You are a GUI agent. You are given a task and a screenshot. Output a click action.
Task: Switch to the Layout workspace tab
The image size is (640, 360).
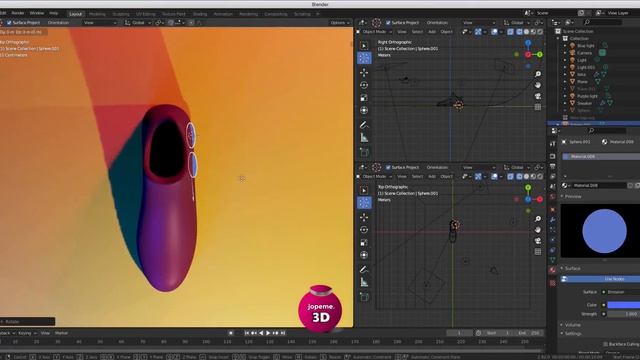pyautogui.click(x=76, y=14)
